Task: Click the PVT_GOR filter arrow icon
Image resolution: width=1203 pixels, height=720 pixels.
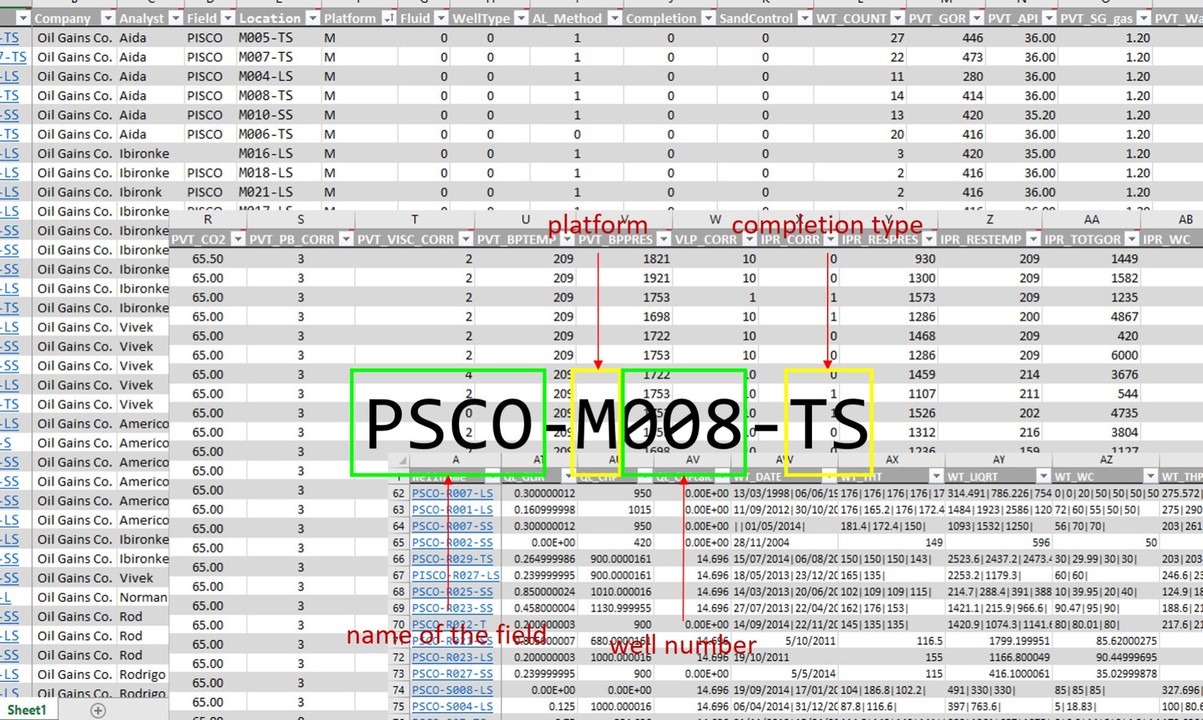Action: click(975, 19)
